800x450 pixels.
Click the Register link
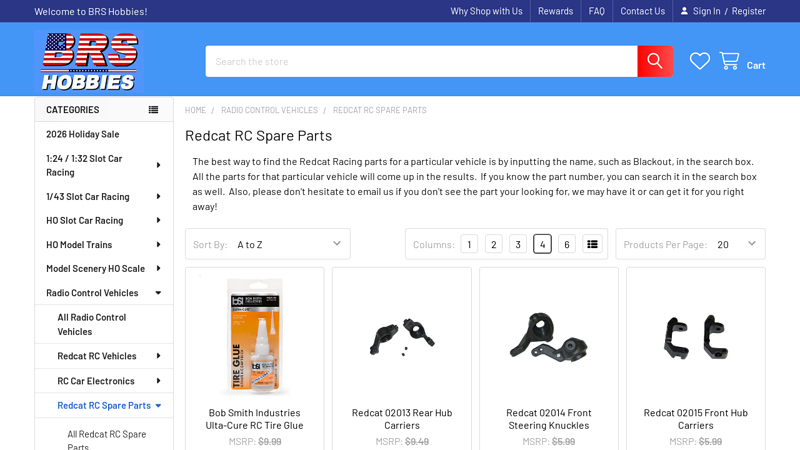(748, 11)
